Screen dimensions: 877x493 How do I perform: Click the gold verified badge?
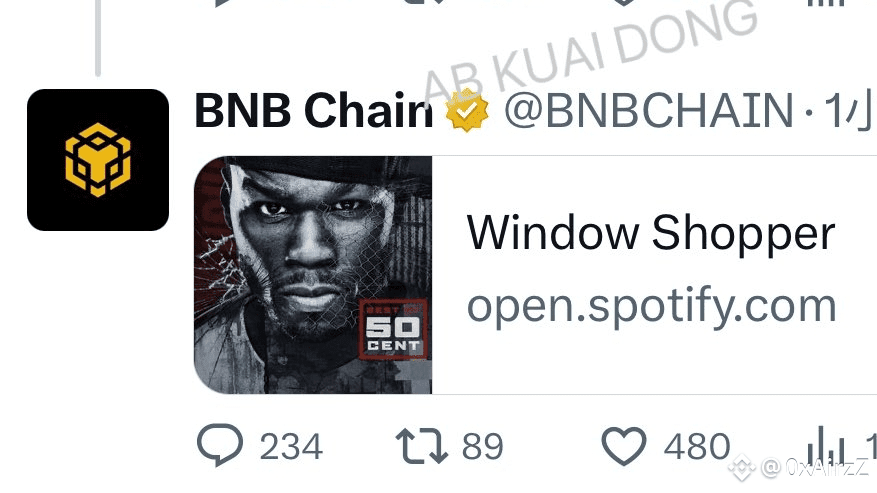(467, 110)
